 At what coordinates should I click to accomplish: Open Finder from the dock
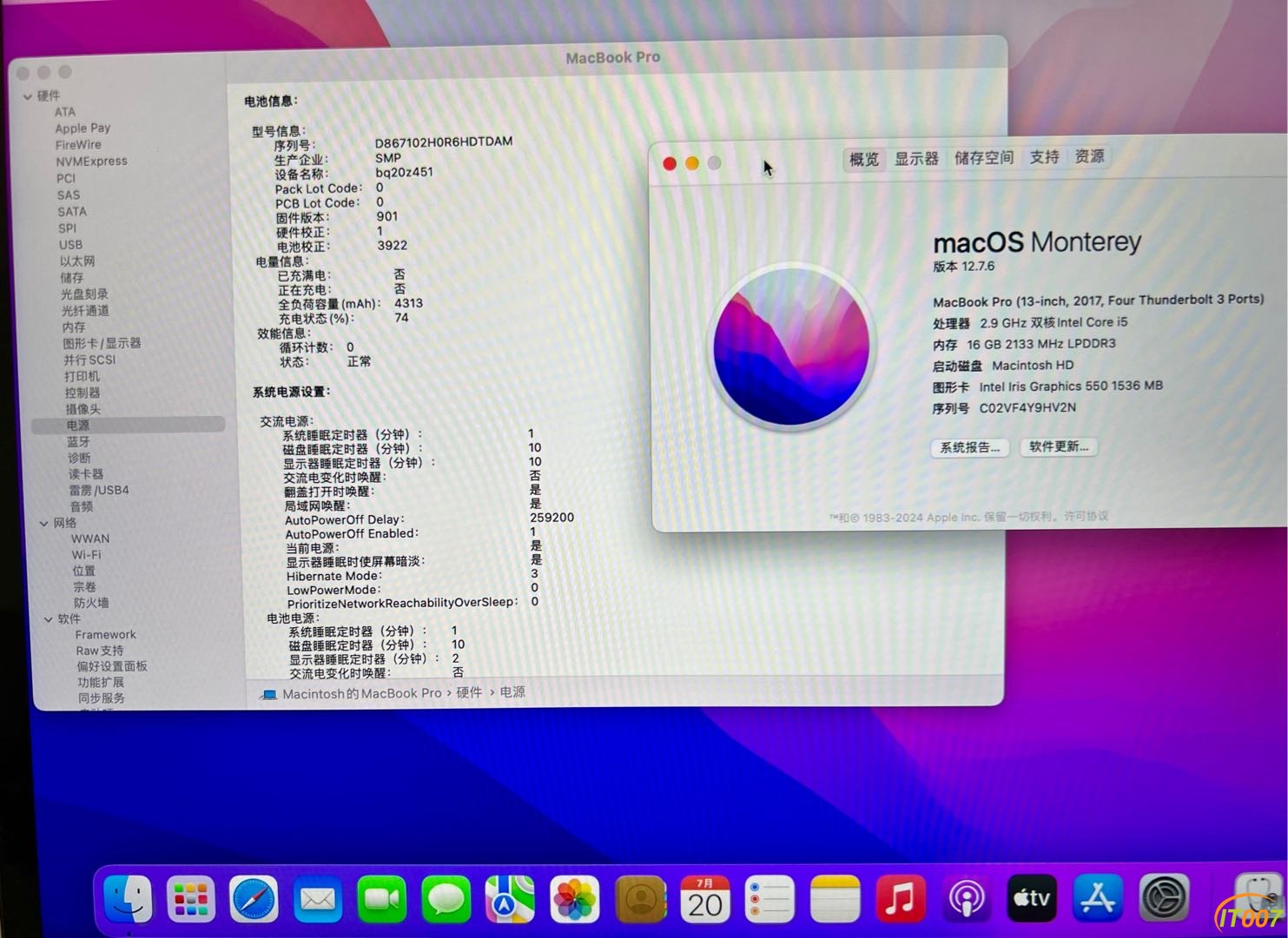(x=128, y=899)
